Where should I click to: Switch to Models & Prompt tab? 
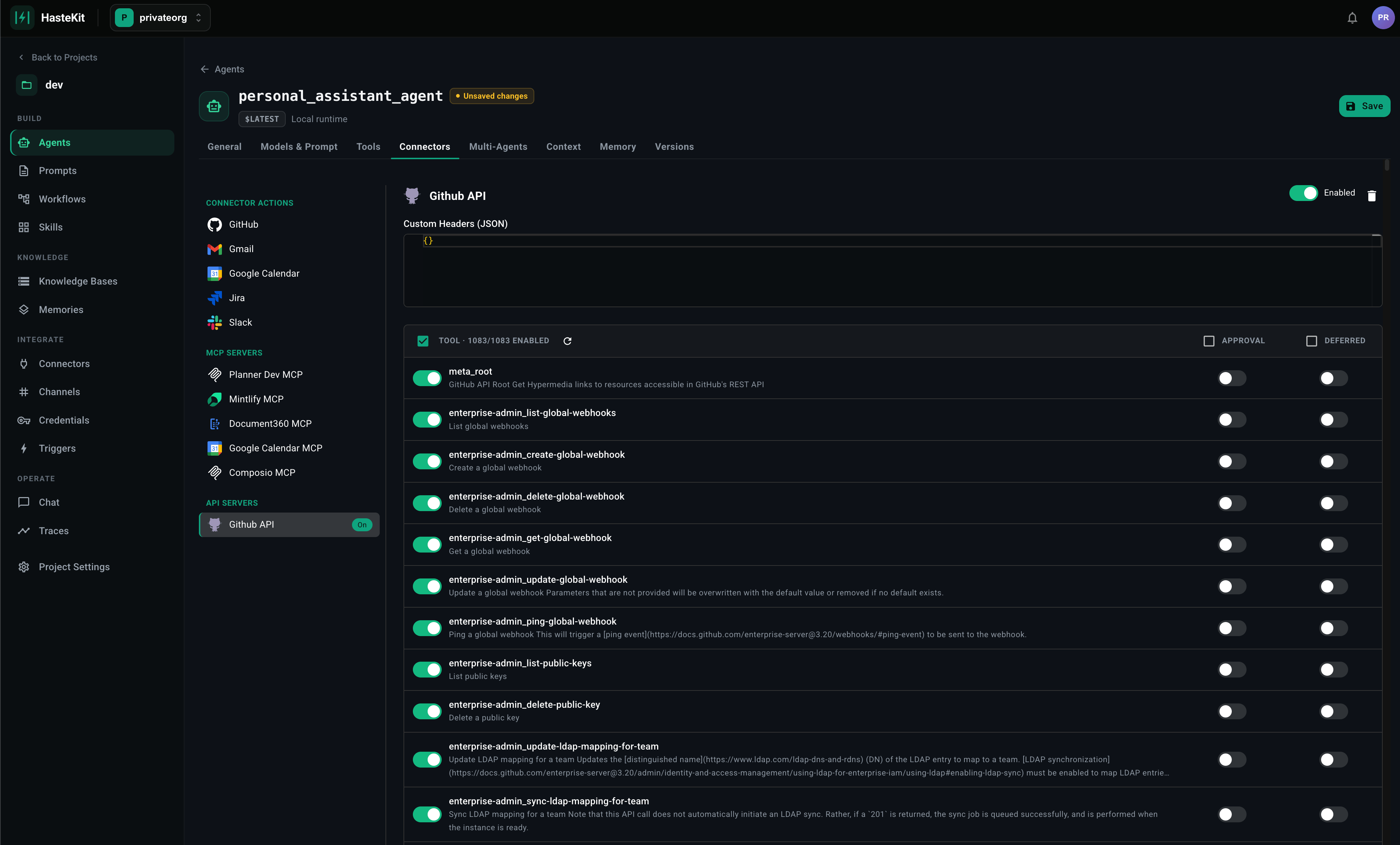(x=299, y=147)
